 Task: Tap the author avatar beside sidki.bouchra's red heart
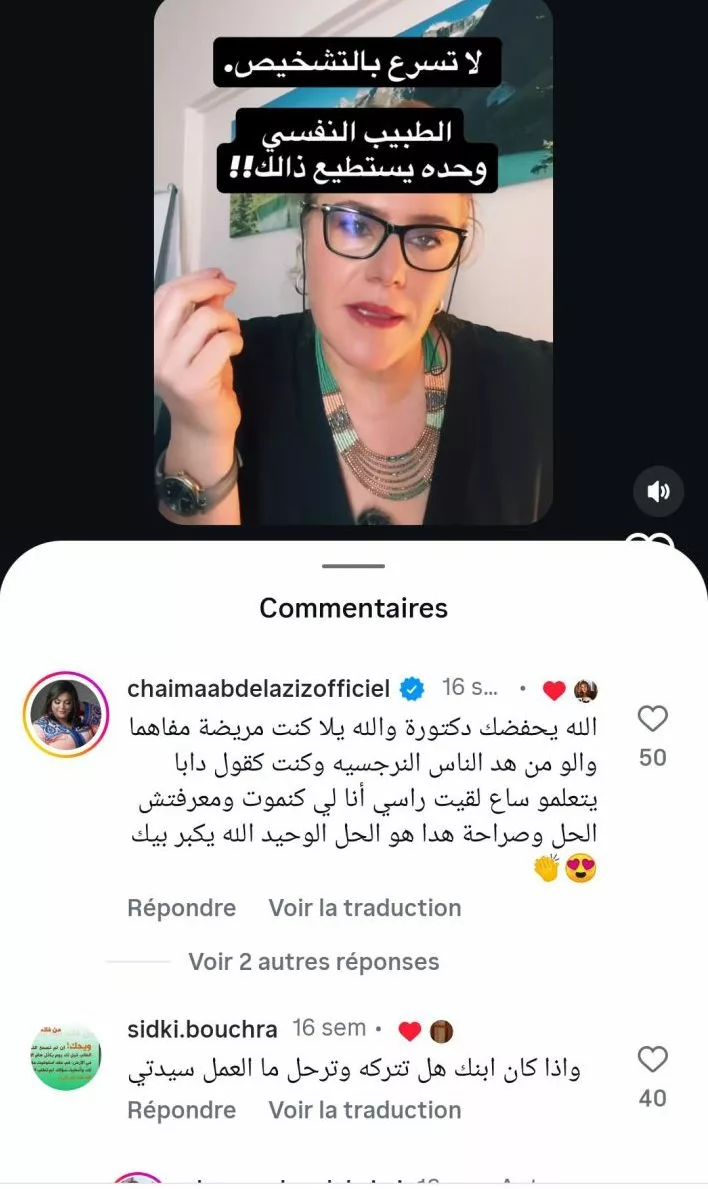(441, 1031)
